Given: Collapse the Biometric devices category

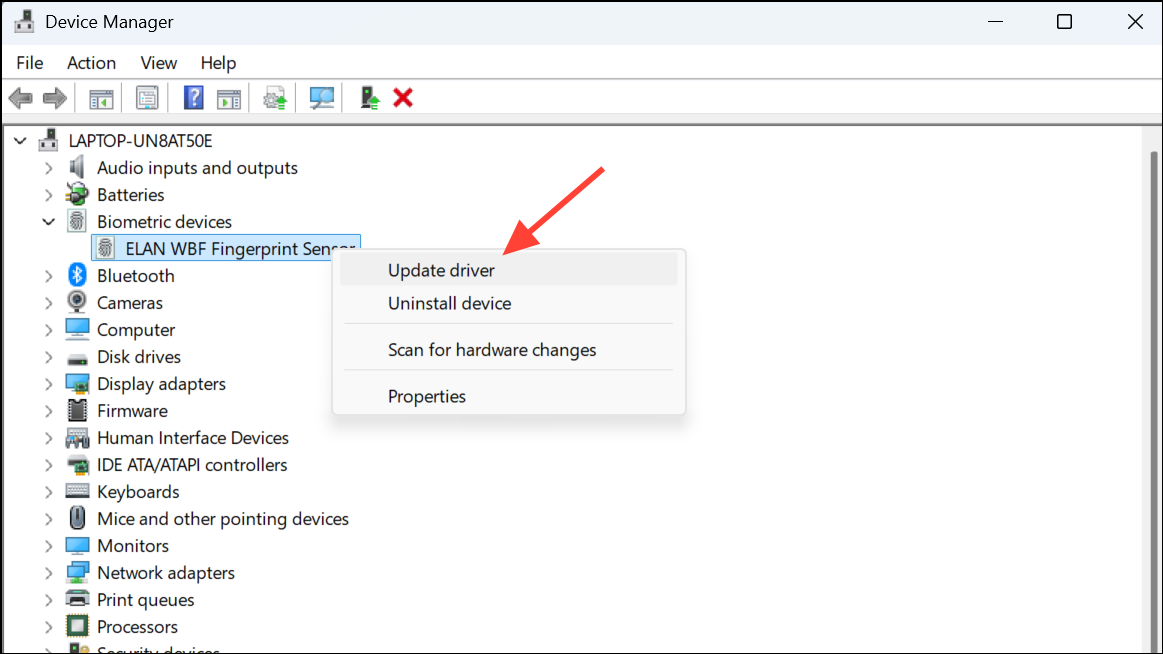Looking at the screenshot, I should 49,221.
